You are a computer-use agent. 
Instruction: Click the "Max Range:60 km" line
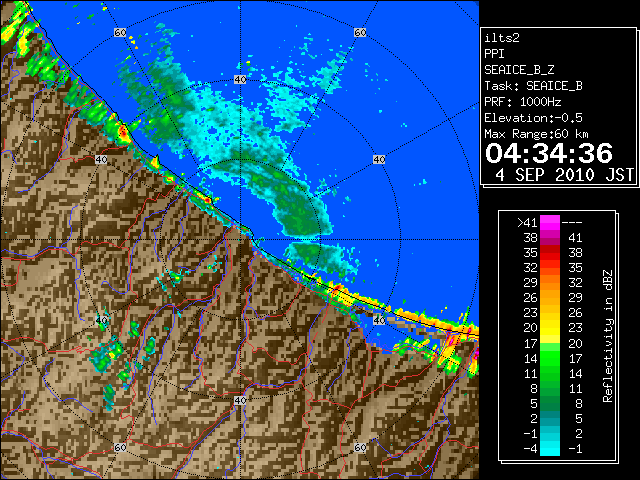(x=536, y=134)
